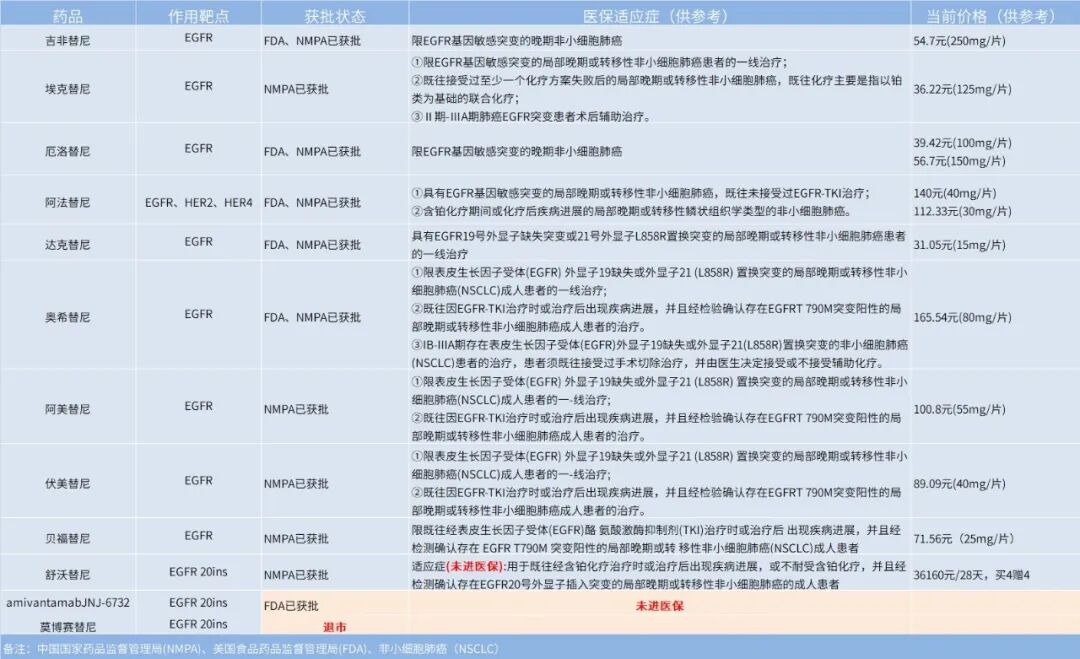
Task: Click 厄洛替尼 indication text
Action: [x=517, y=151]
